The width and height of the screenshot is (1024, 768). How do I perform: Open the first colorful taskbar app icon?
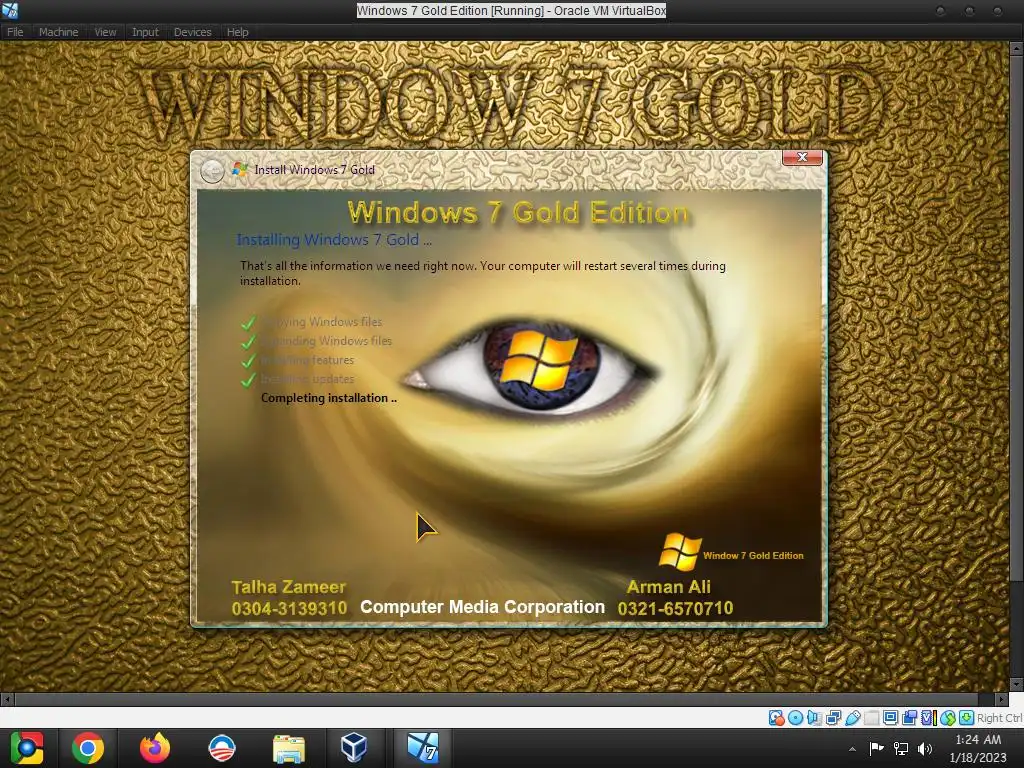[x=27, y=748]
